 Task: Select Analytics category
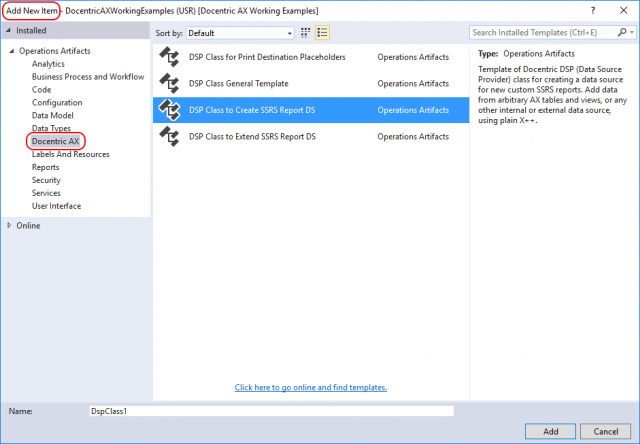pos(48,64)
